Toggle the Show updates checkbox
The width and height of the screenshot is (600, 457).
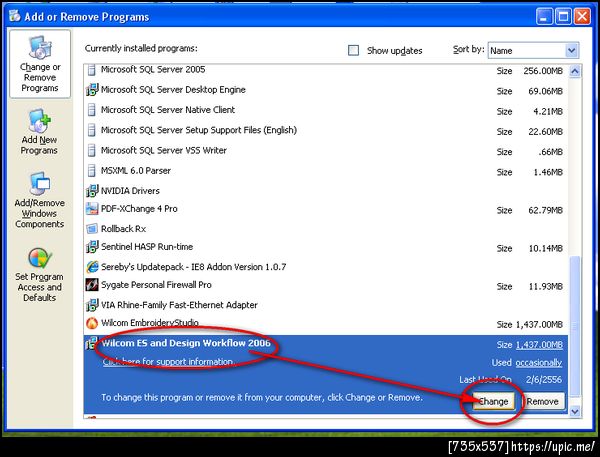(353, 51)
